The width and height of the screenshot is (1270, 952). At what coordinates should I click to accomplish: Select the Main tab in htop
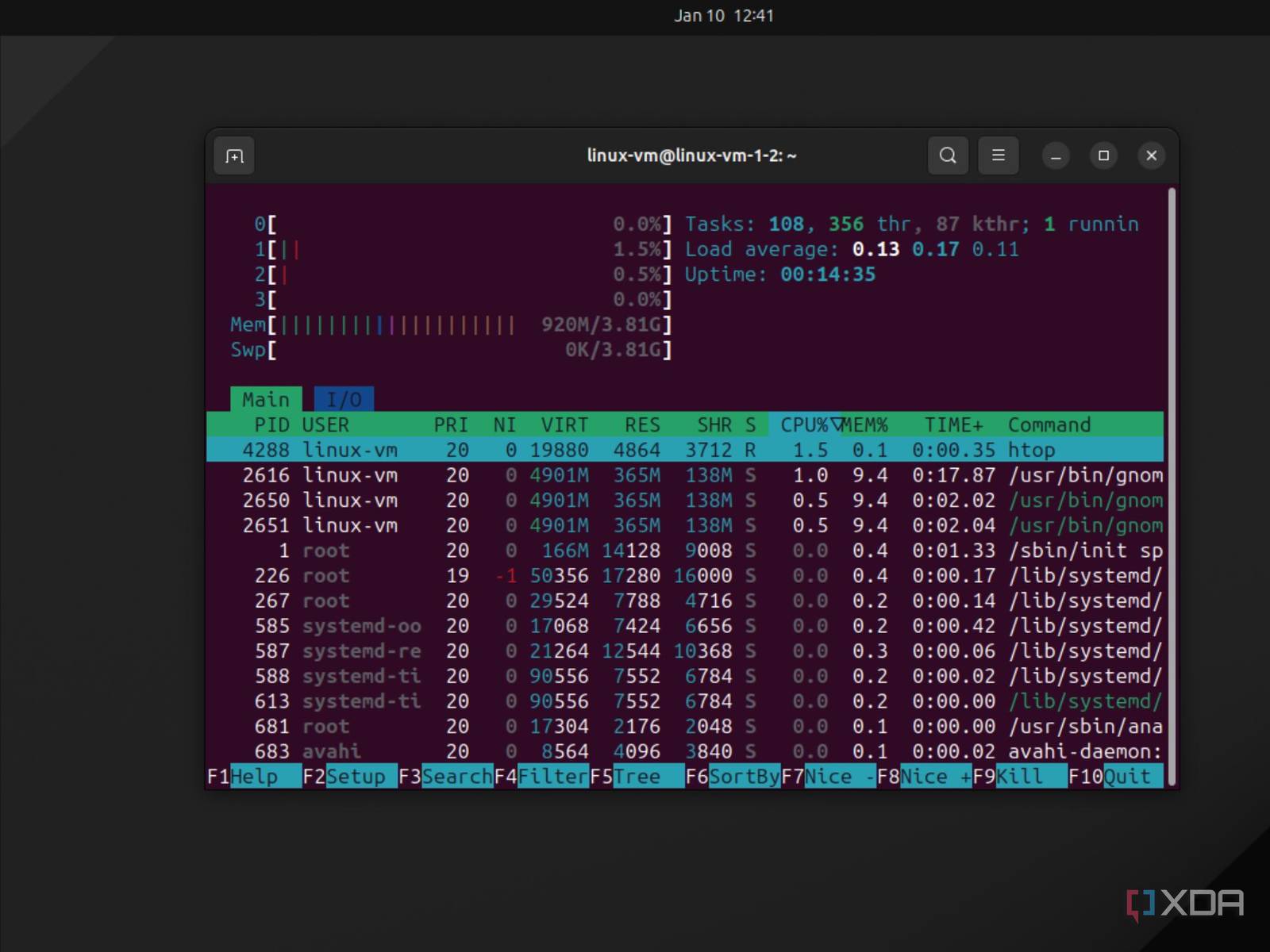[266, 399]
